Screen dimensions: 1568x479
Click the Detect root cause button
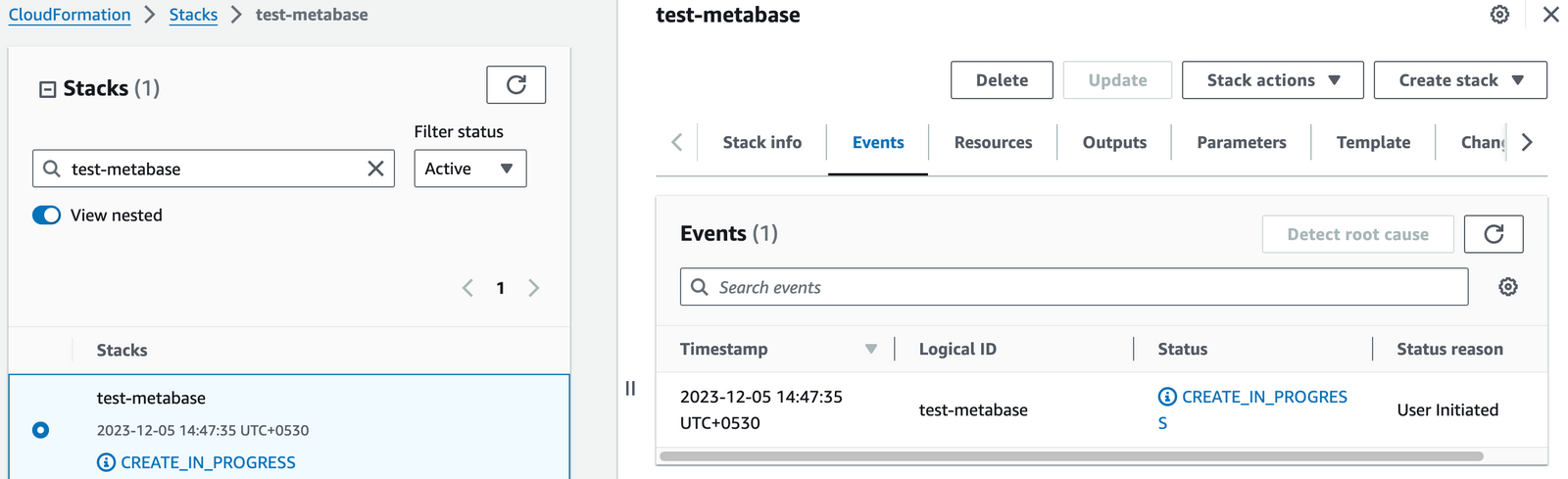1357,234
